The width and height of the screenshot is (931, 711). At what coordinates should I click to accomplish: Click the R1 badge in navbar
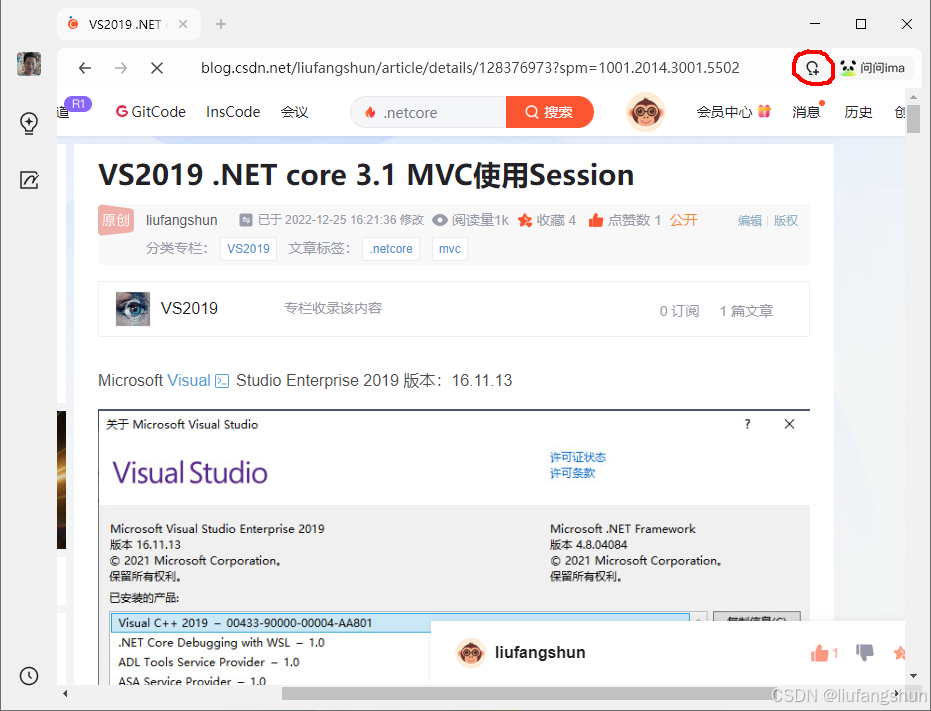tap(78, 104)
